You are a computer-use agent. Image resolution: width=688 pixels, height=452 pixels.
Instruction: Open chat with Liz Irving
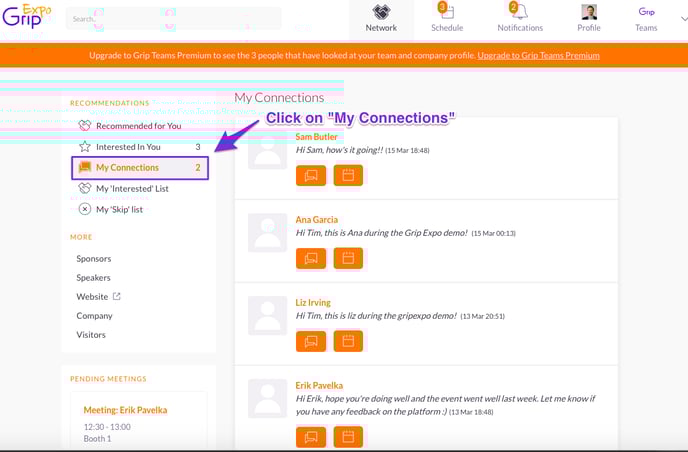tap(311, 341)
